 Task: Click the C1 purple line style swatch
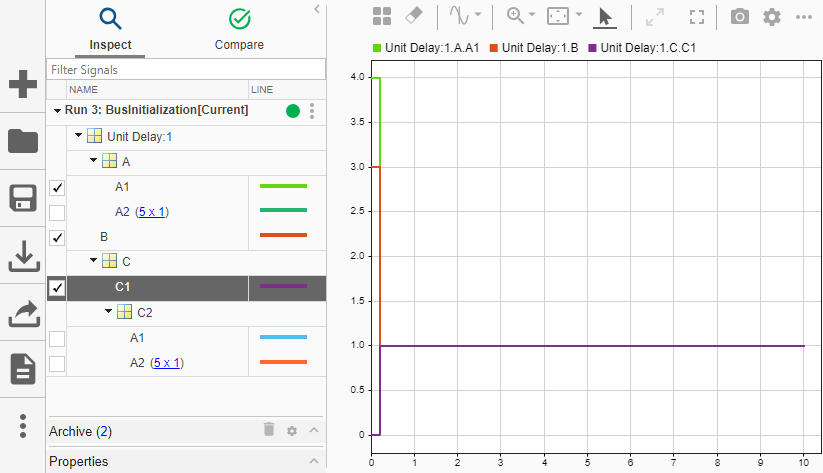(x=283, y=286)
